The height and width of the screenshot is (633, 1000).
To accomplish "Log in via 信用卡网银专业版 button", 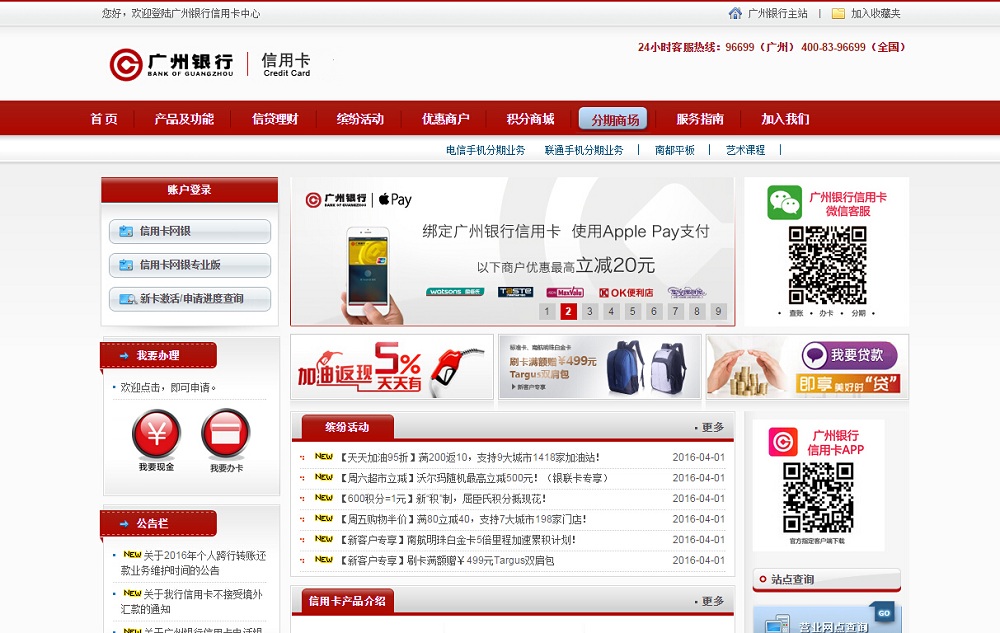I will click(190, 265).
